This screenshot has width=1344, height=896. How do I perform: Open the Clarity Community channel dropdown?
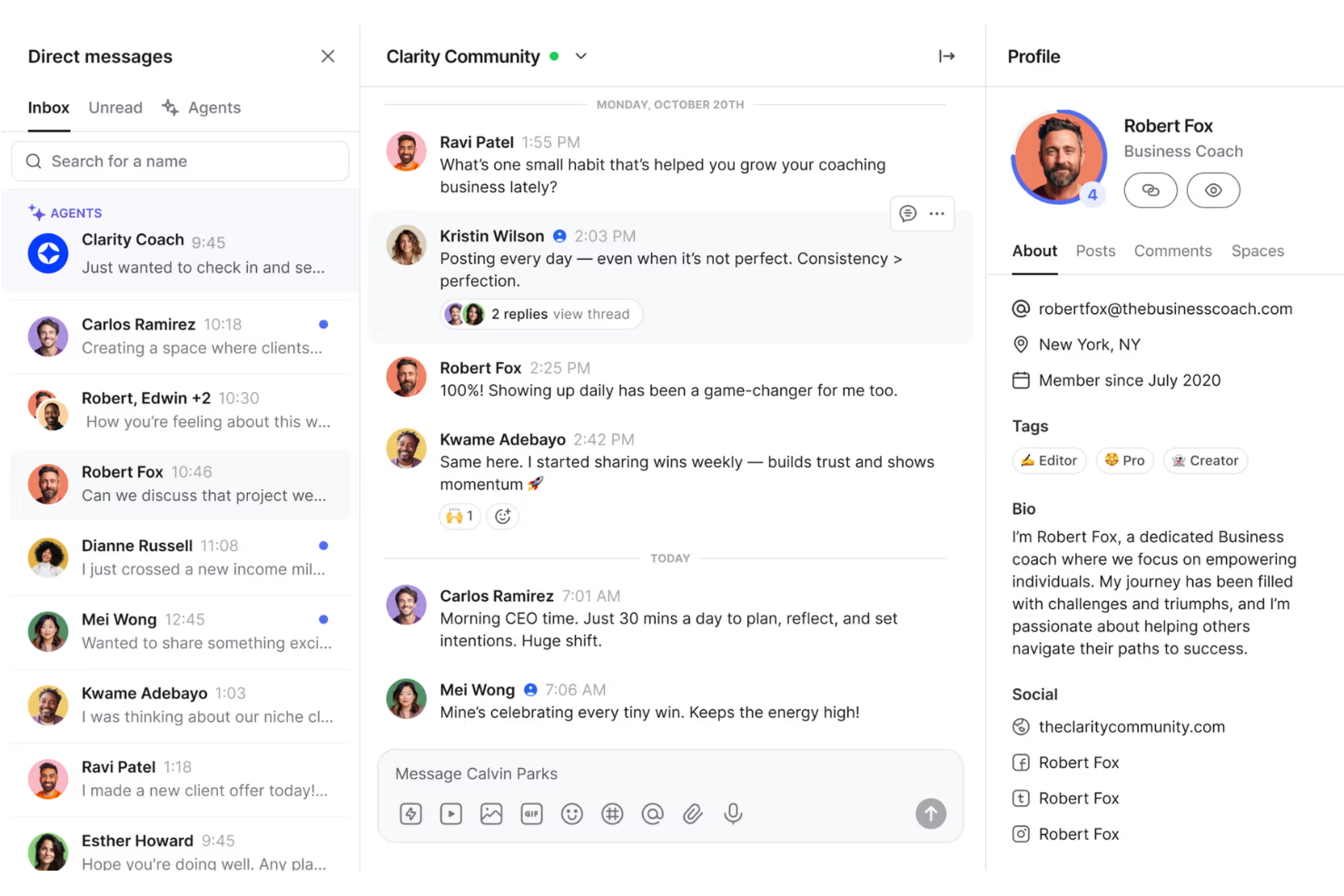click(x=581, y=55)
